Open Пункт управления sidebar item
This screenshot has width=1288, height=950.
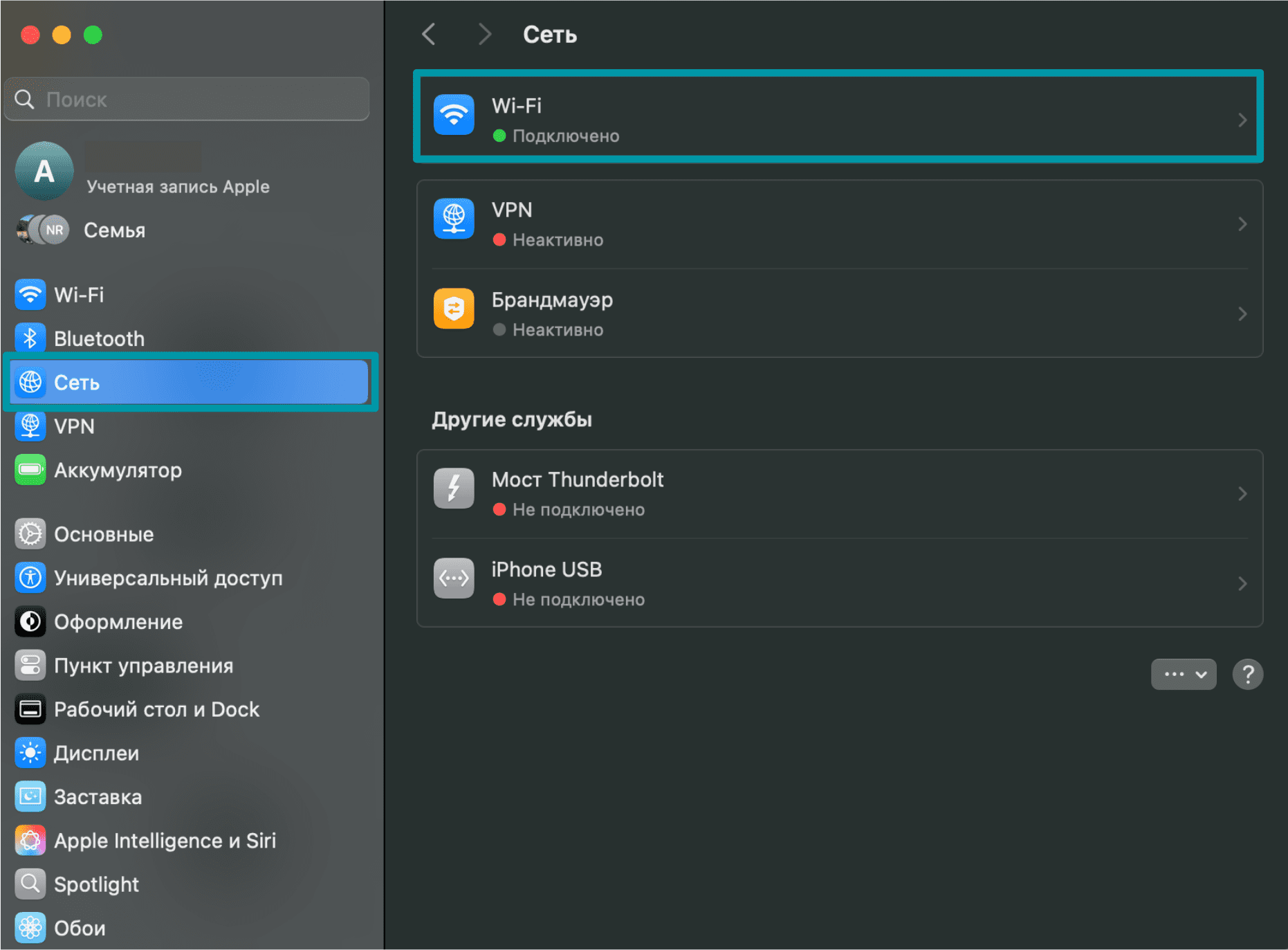[x=143, y=666]
